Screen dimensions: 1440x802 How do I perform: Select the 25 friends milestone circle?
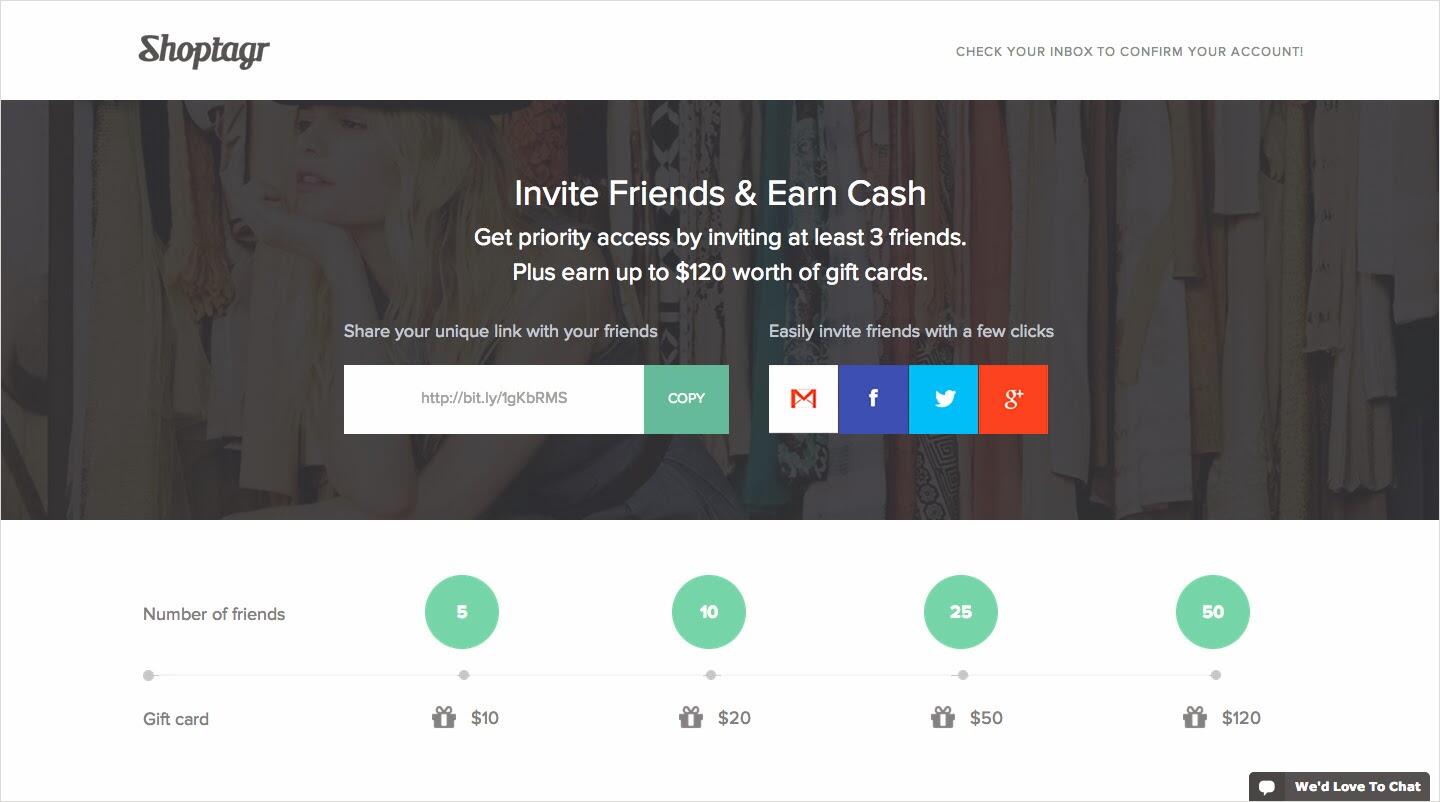(961, 612)
